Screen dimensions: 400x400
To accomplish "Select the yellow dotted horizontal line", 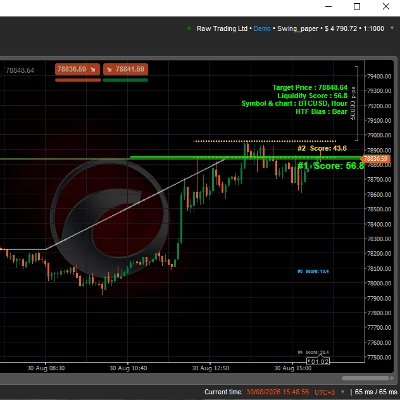I will 265,141.
